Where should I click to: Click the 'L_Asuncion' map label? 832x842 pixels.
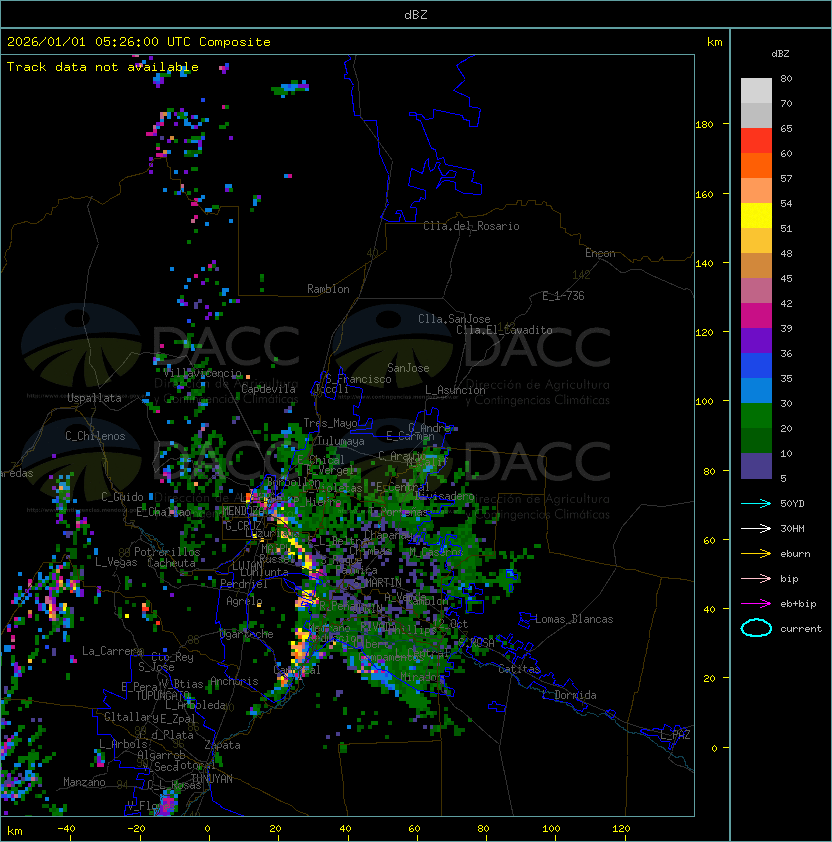coord(455,390)
